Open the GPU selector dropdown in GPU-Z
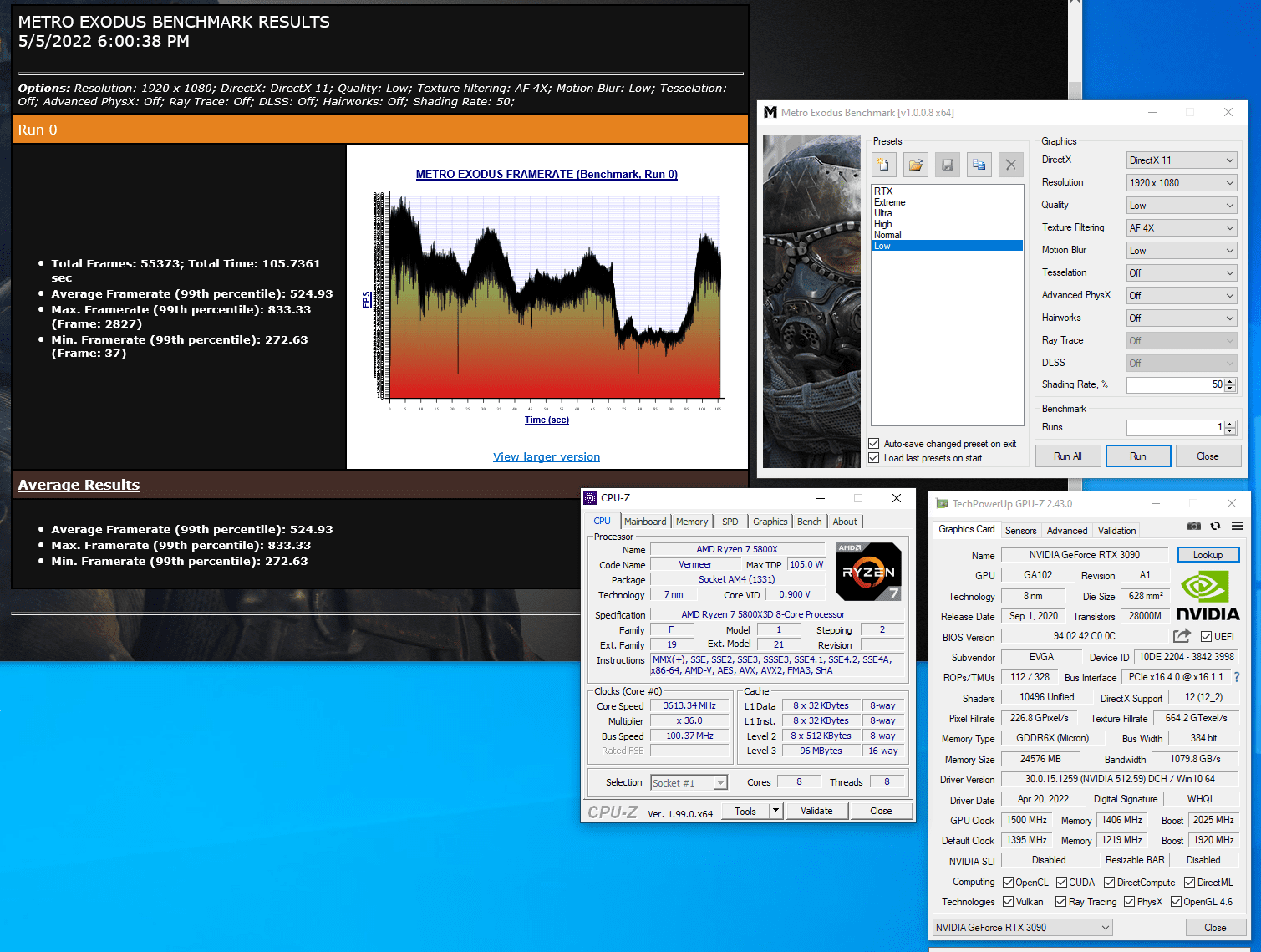 click(1023, 928)
